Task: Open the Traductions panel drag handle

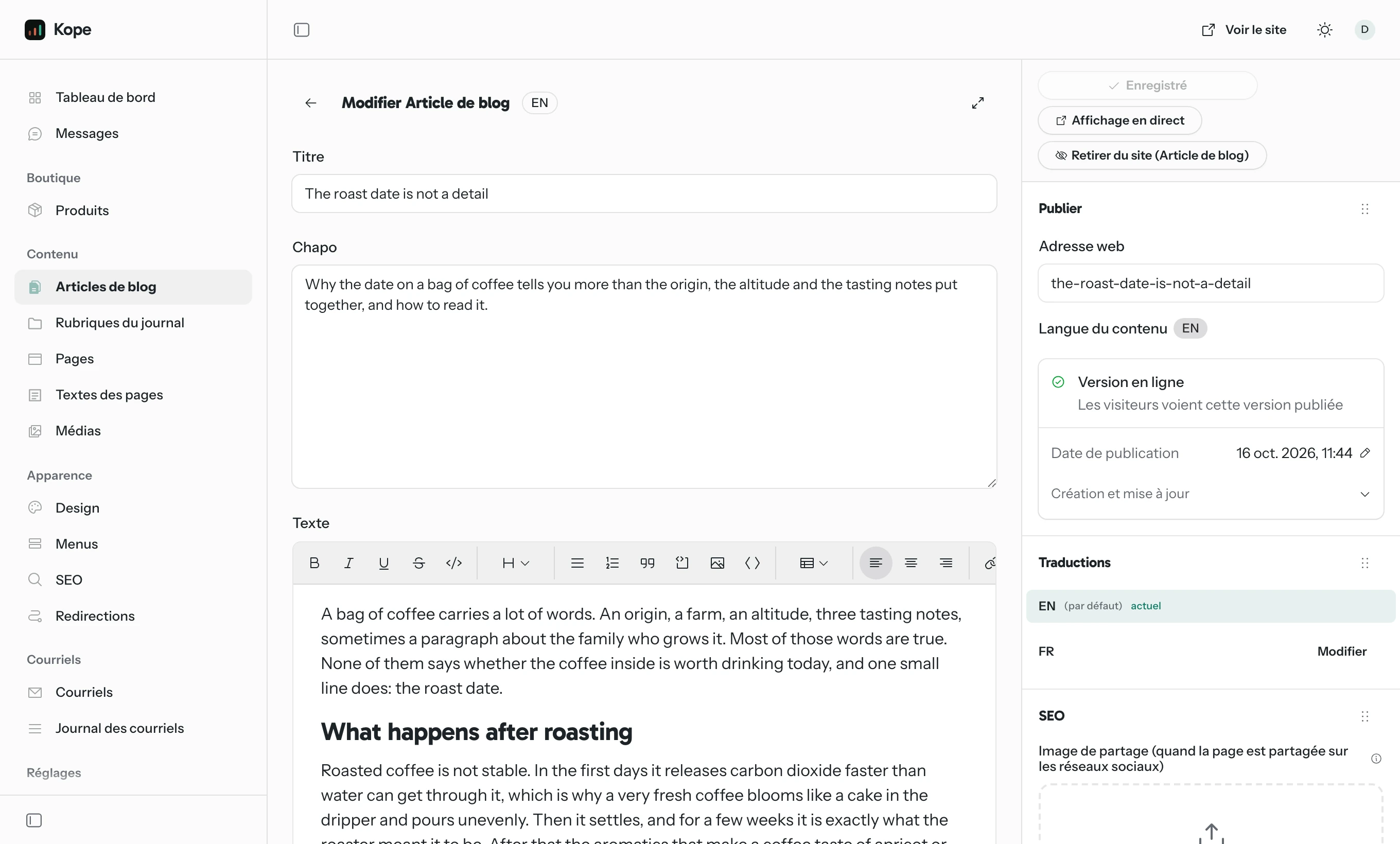Action: [1365, 563]
